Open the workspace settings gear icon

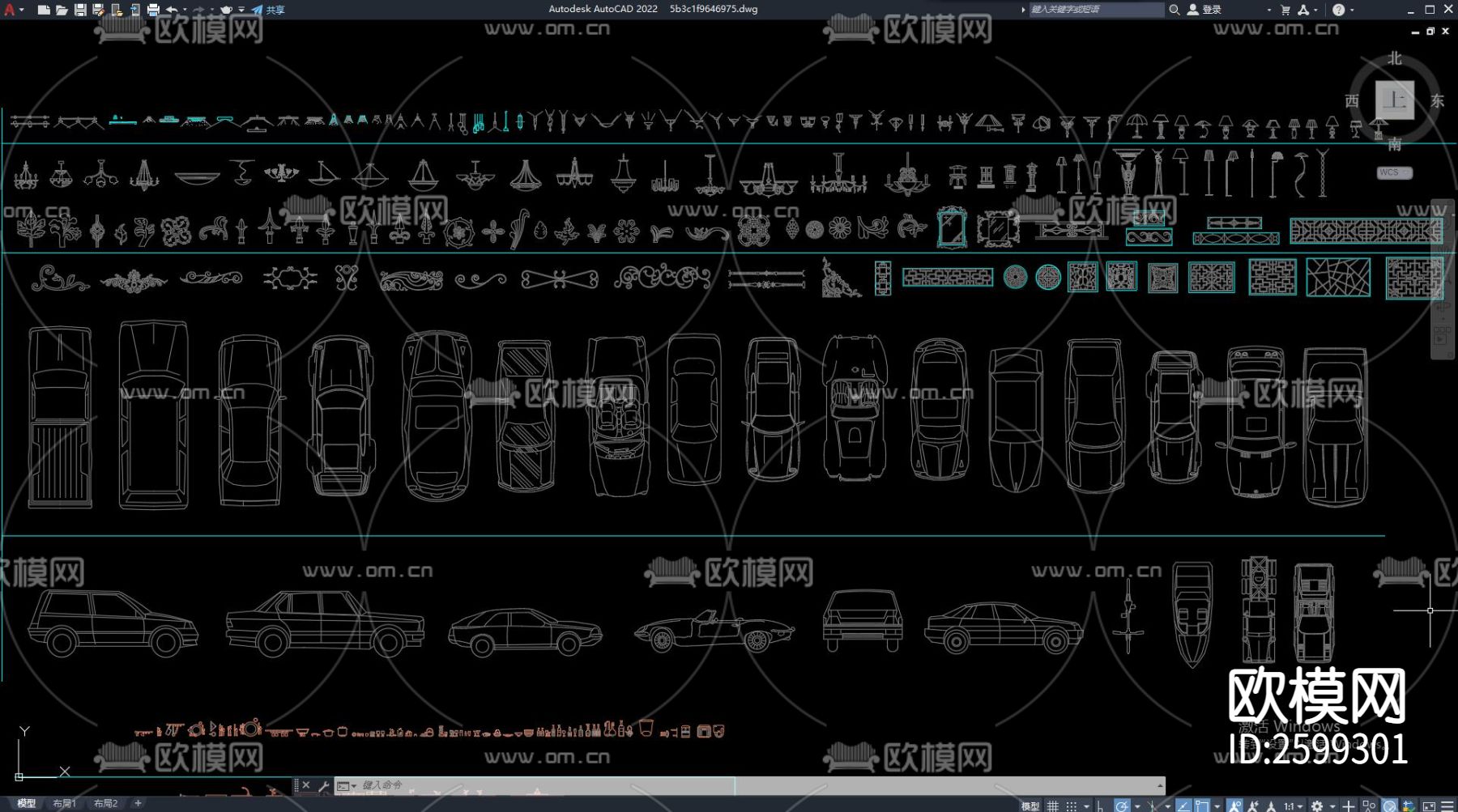(x=1317, y=806)
